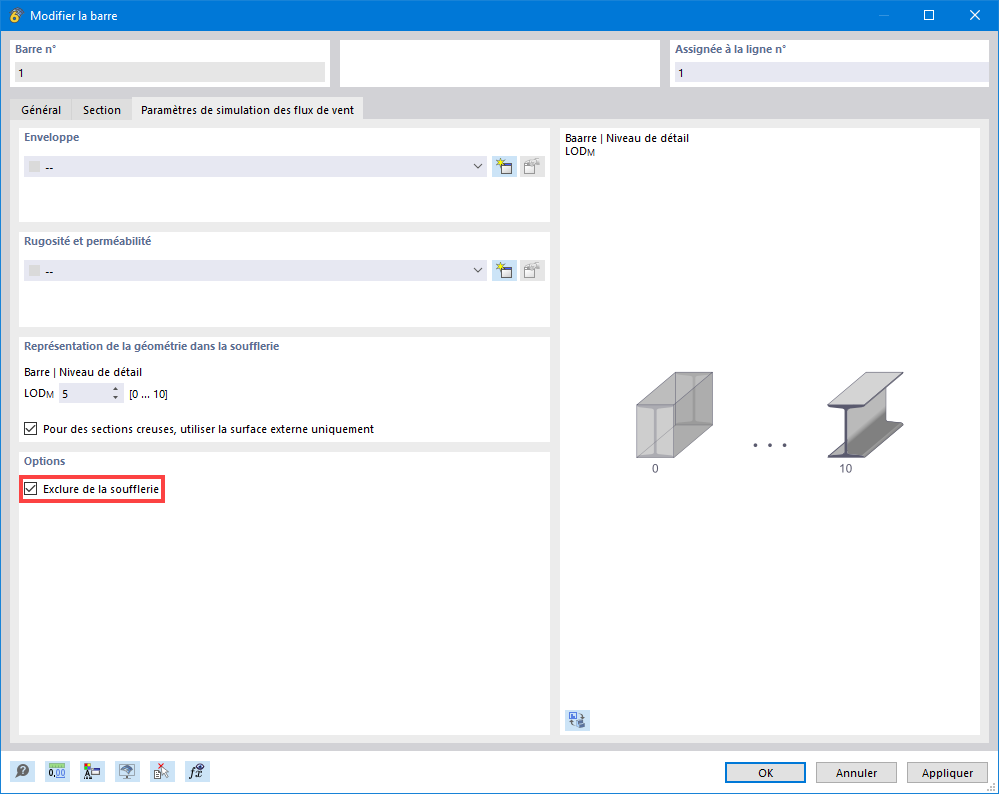Image resolution: width=999 pixels, height=794 pixels.
Task: Open the fx formula icon
Action: point(197,772)
